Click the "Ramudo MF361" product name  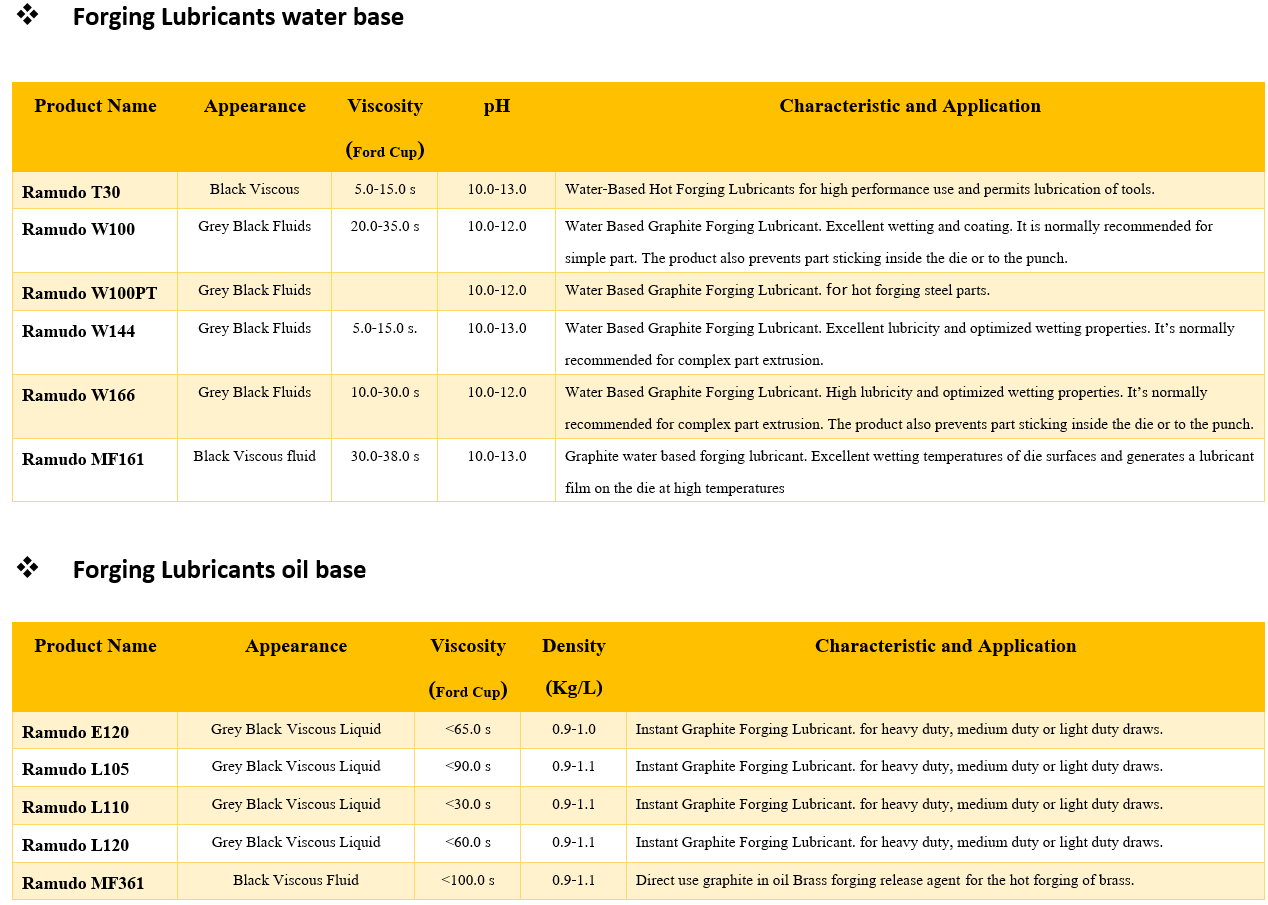tap(83, 883)
